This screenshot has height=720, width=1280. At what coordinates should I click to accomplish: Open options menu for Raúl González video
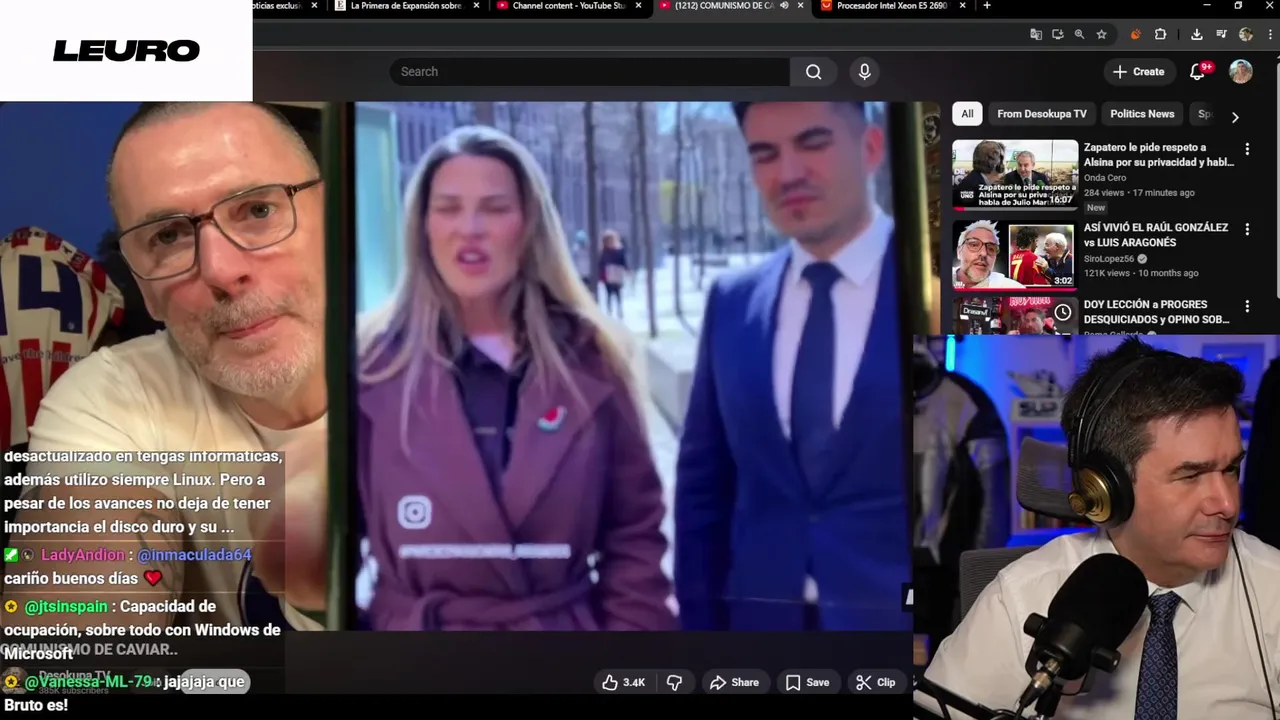coord(1247,229)
